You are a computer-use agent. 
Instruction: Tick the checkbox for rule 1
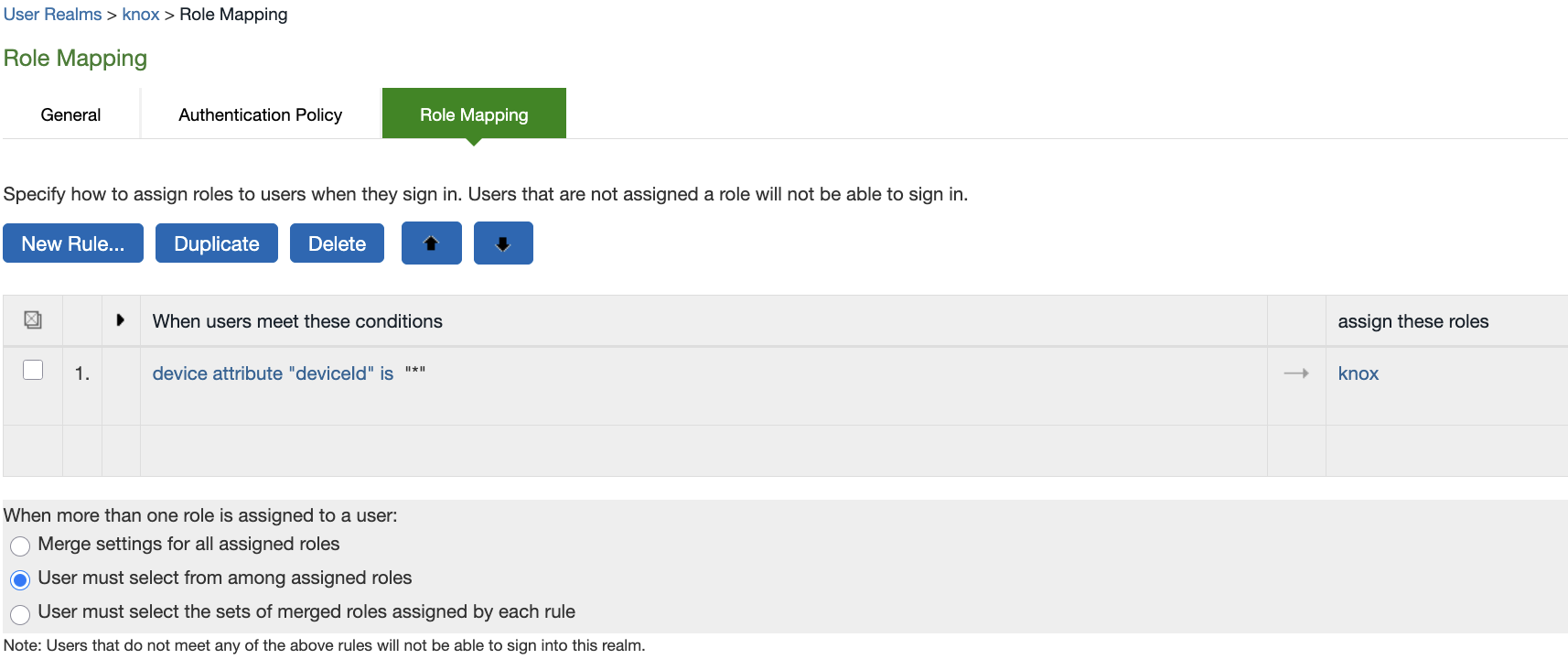[33, 370]
